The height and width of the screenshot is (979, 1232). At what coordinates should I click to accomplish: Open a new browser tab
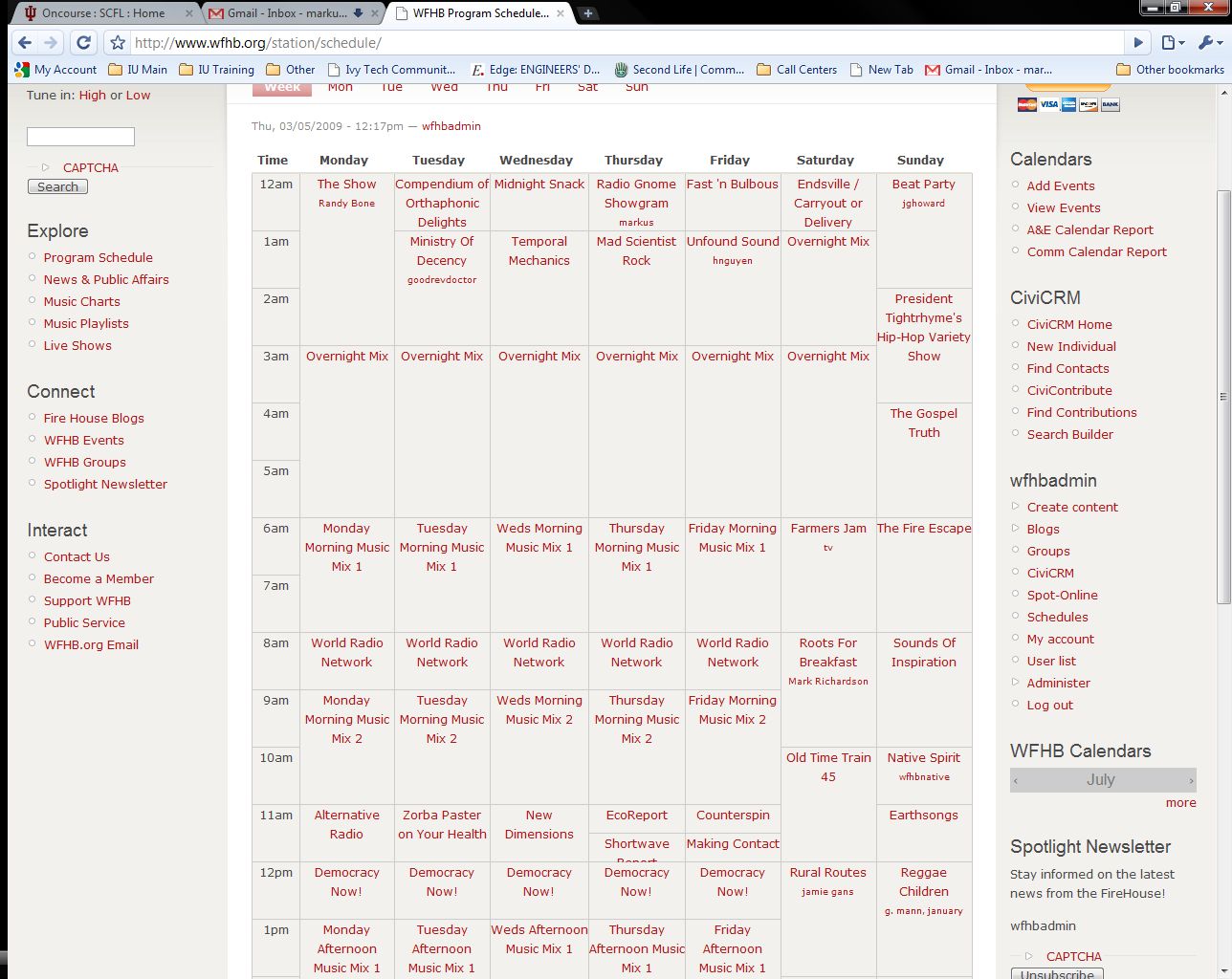pyautogui.click(x=587, y=13)
